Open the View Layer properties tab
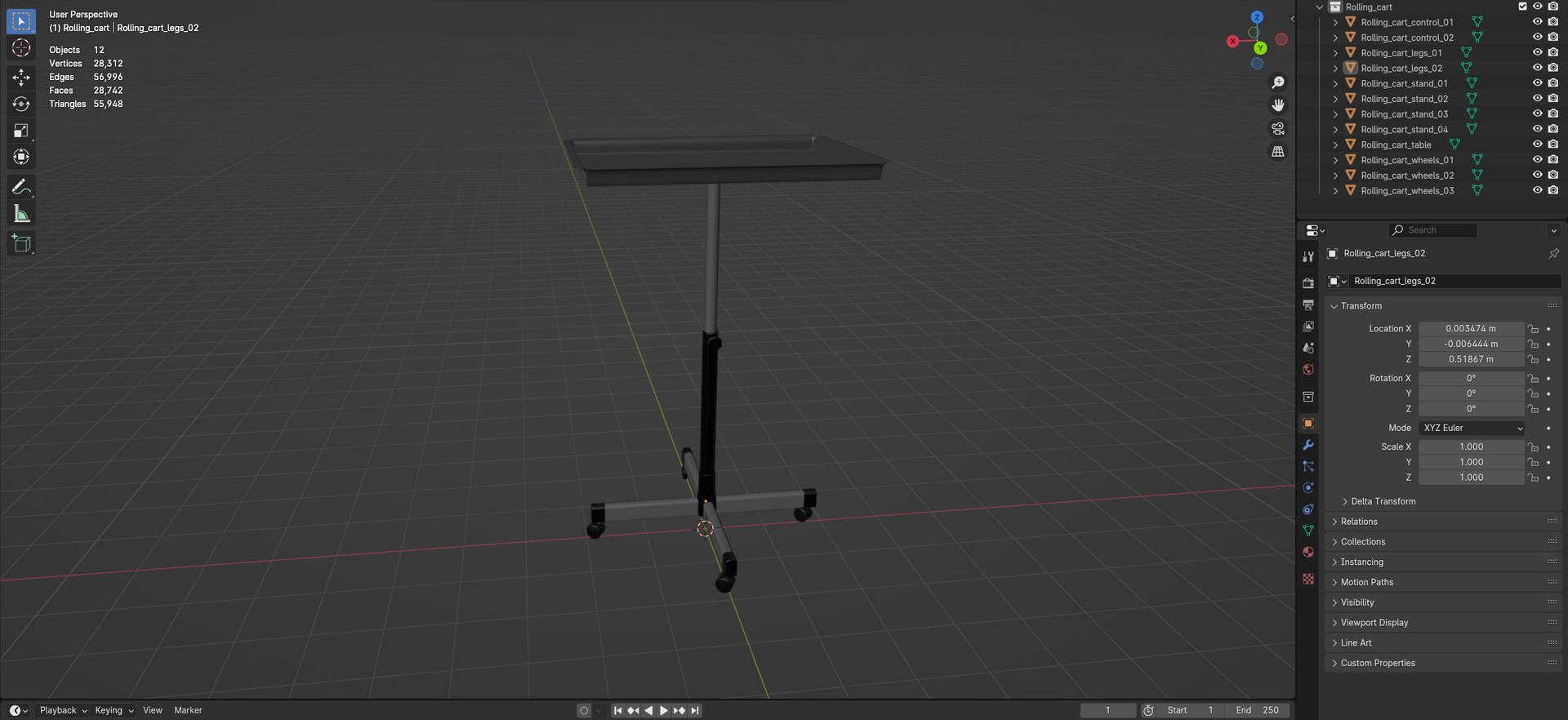 coord(1308,327)
